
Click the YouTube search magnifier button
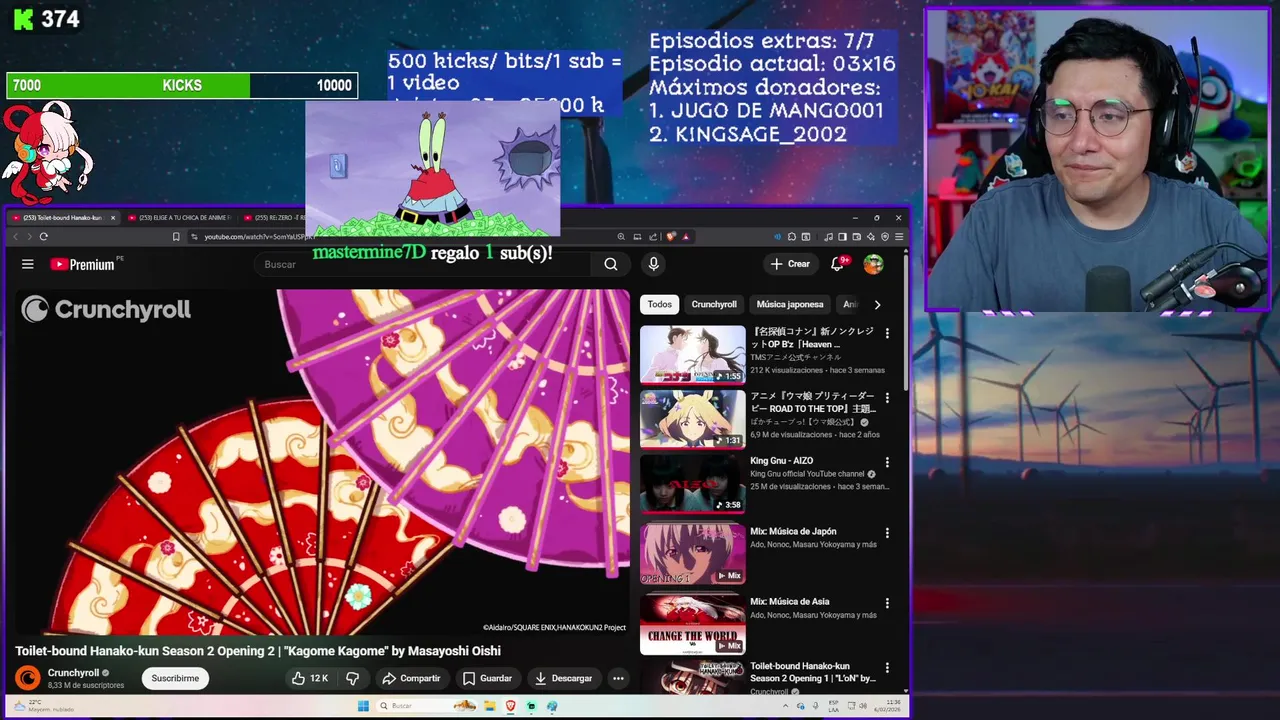610,264
